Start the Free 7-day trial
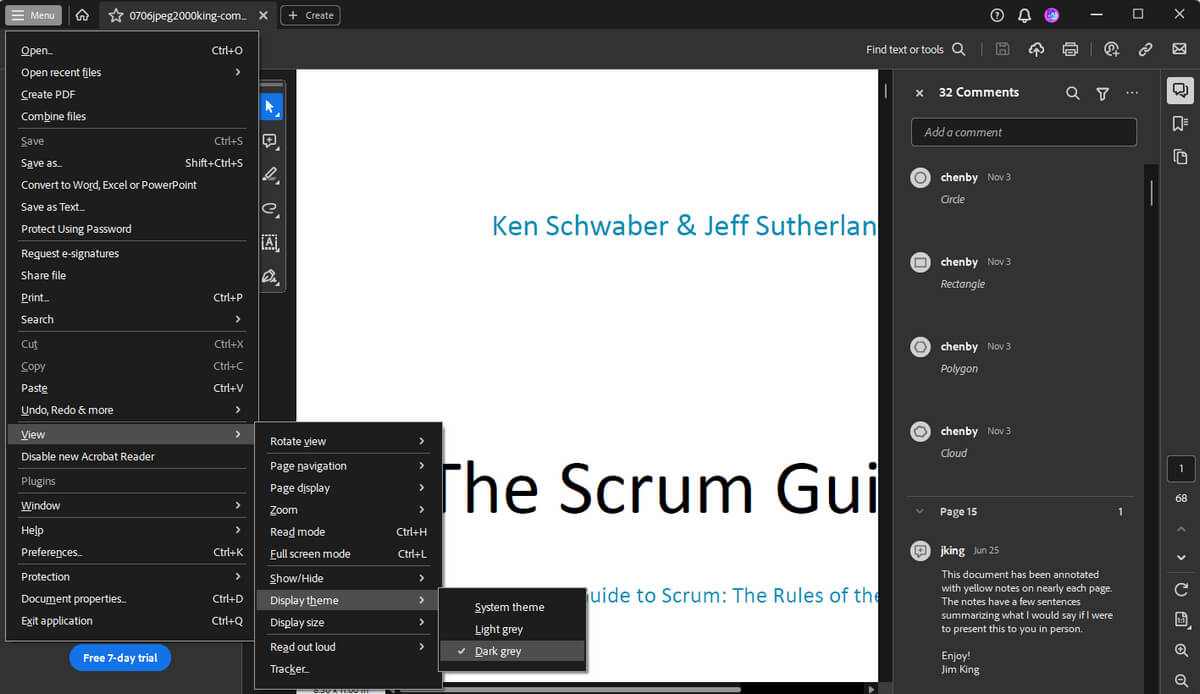Image resolution: width=1200 pixels, height=694 pixels. pyautogui.click(x=120, y=657)
